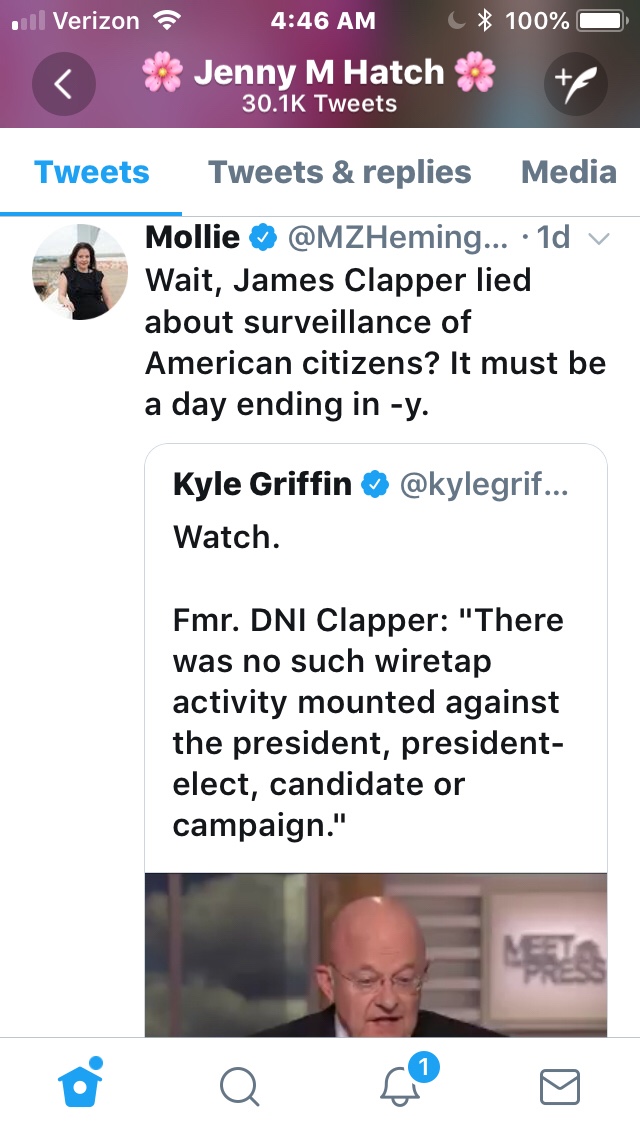Open Notifications bell icon
Screen dimensions: 640x1136
point(401,1086)
